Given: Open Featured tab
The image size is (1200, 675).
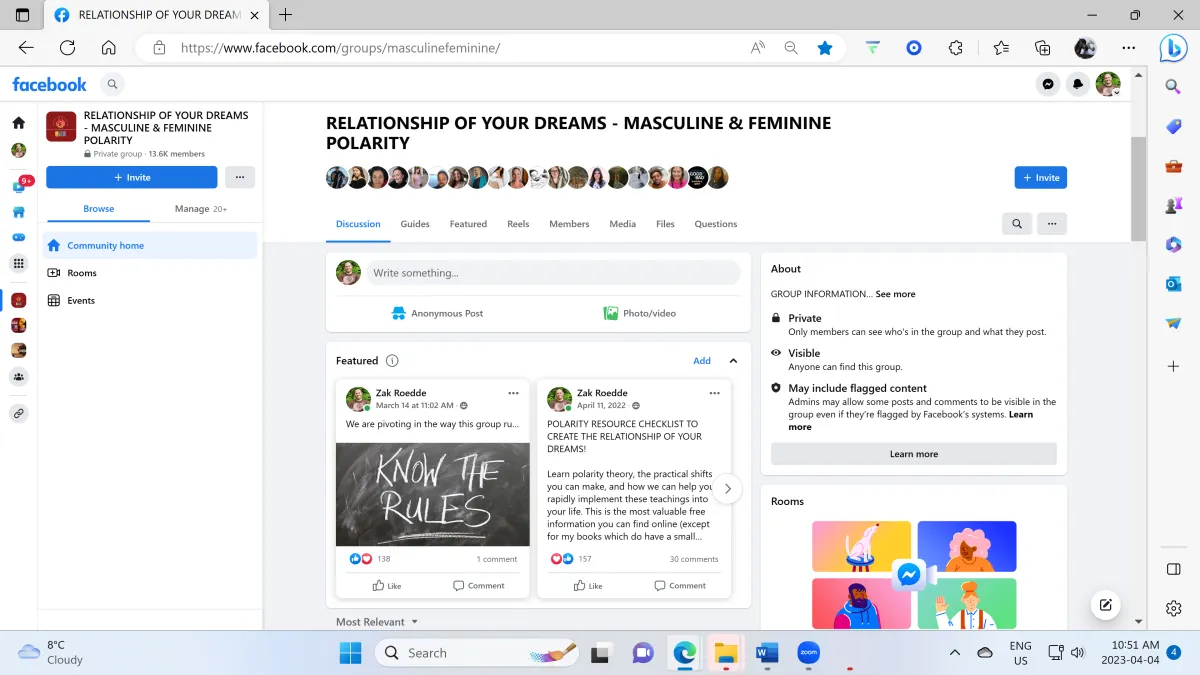Looking at the screenshot, I should pos(468,224).
